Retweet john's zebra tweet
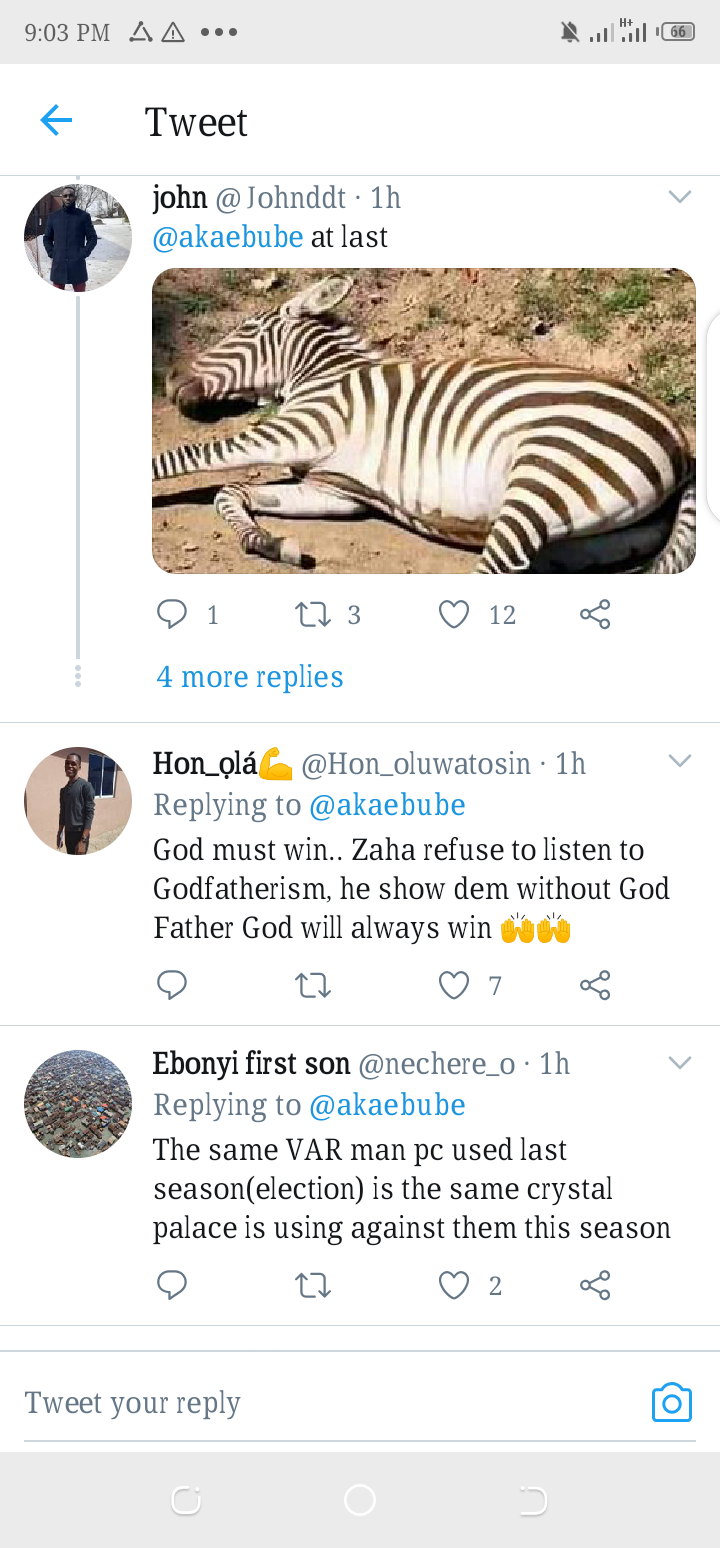Screen dimensions: 720x1548 tap(314, 614)
